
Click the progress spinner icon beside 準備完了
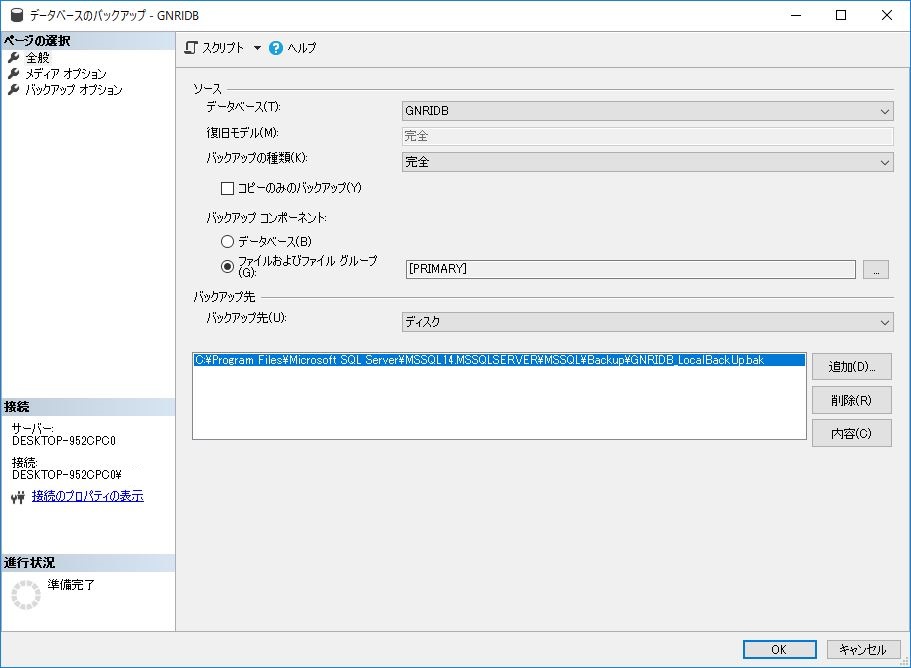click(x=26, y=594)
